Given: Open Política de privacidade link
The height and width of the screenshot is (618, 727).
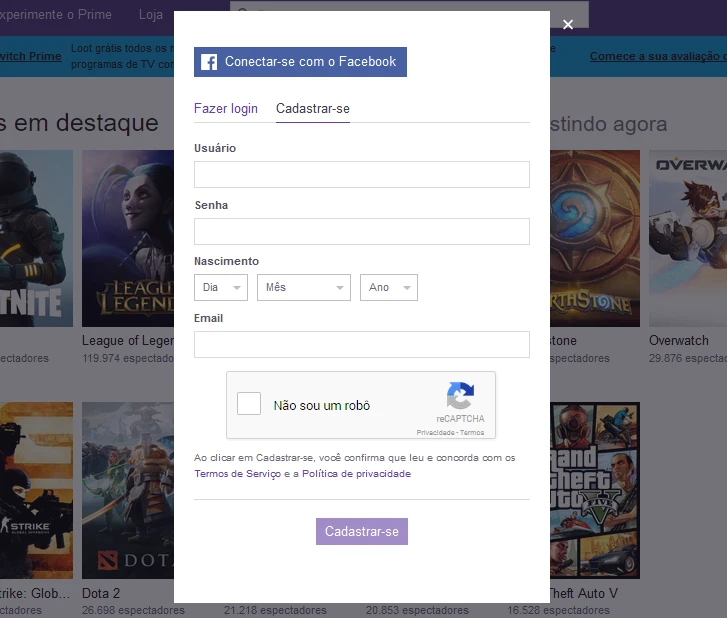Looking at the screenshot, I should tap(357, 474).
